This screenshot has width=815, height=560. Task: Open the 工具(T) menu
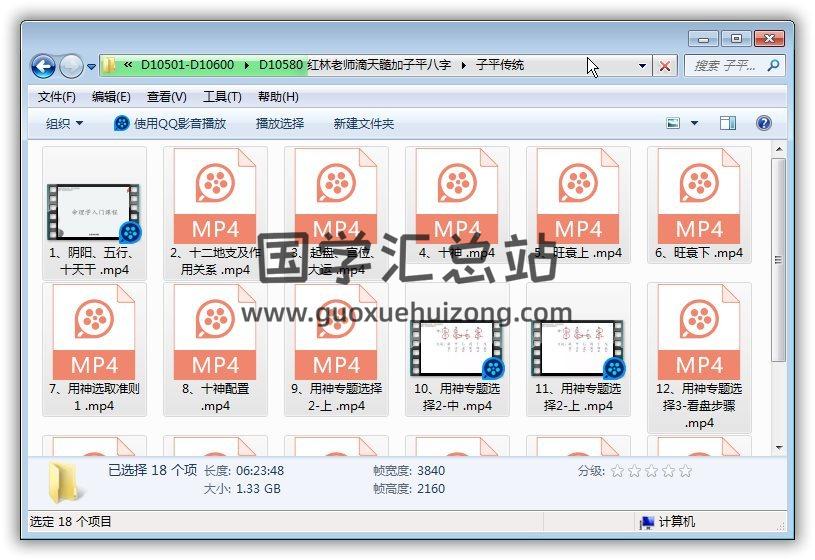click(222, 97)
